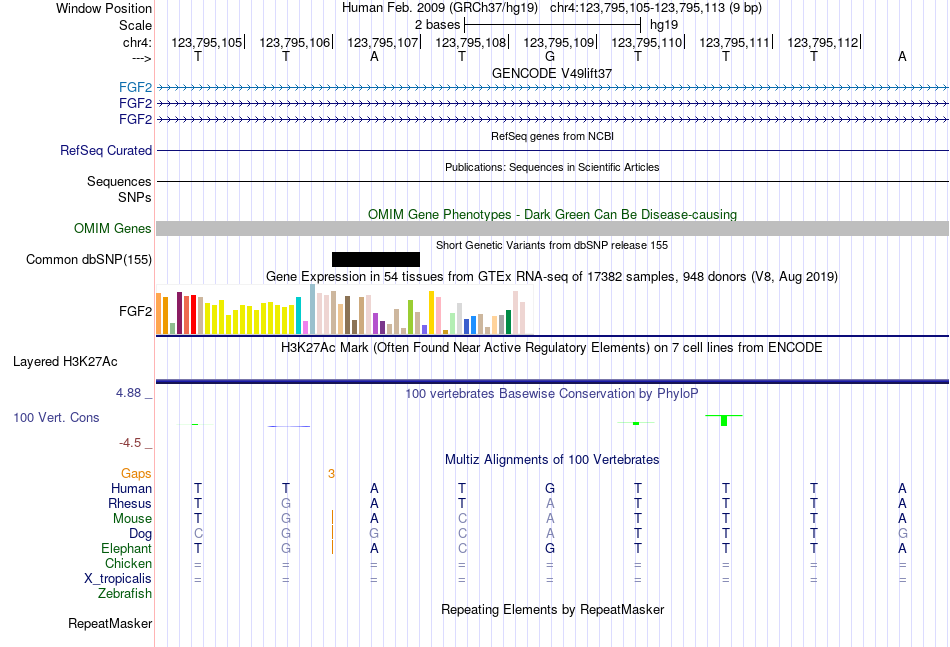This screenshot has width=950, height=647.
Task: Click the SNPs track label
Action: [x=135, y=197]
